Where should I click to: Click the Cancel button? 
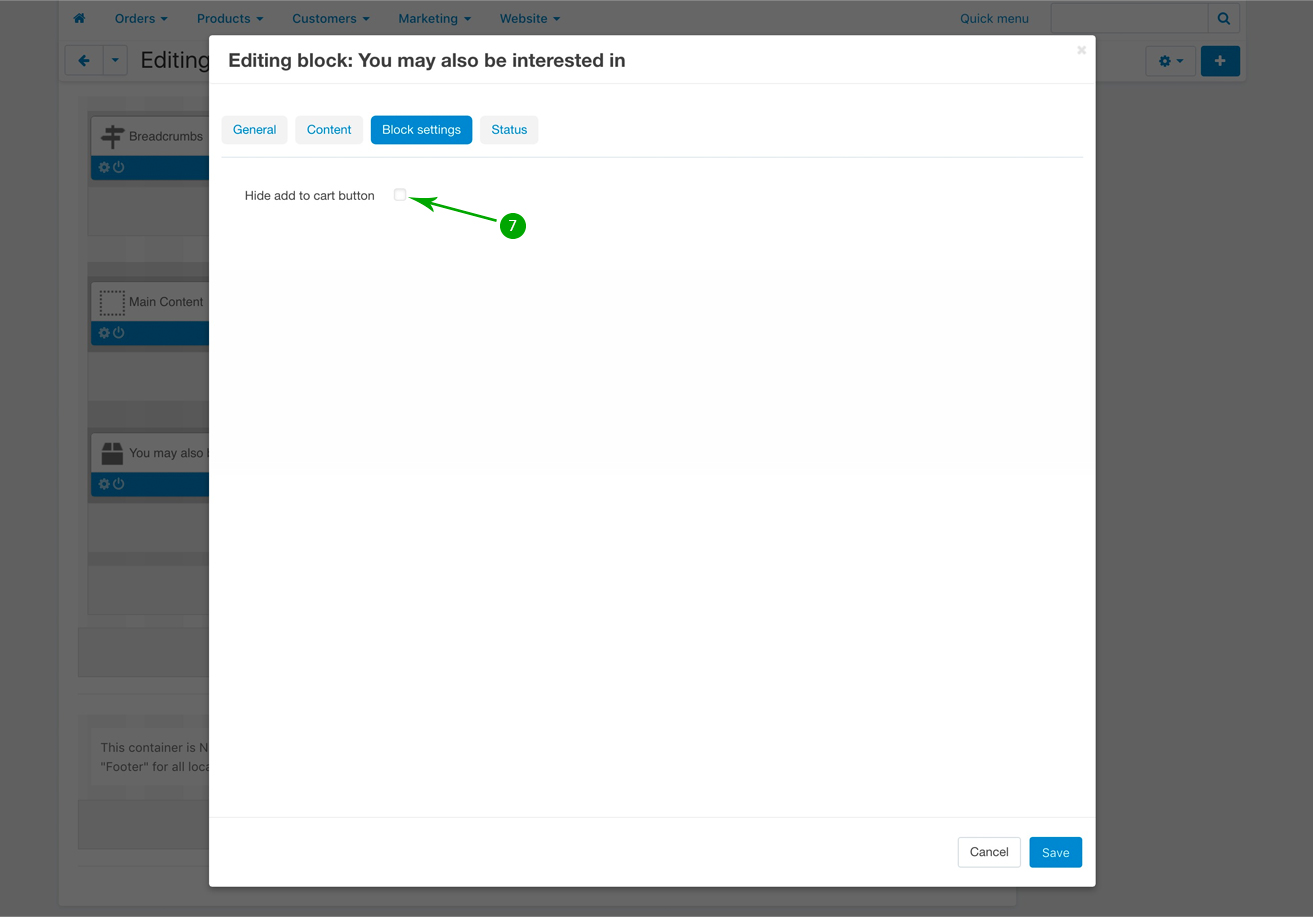(988, 852)
